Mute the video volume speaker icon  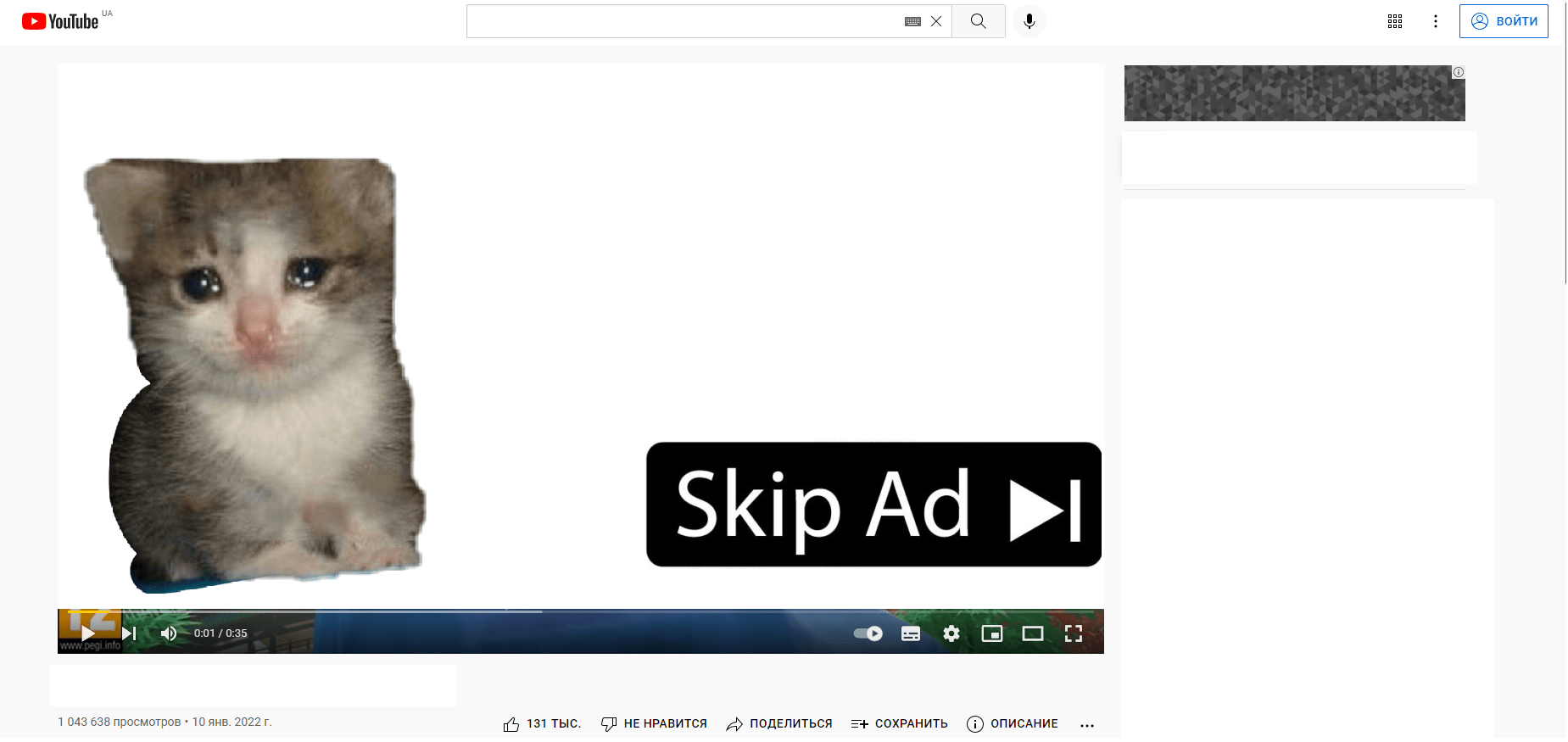pos(169,633)
